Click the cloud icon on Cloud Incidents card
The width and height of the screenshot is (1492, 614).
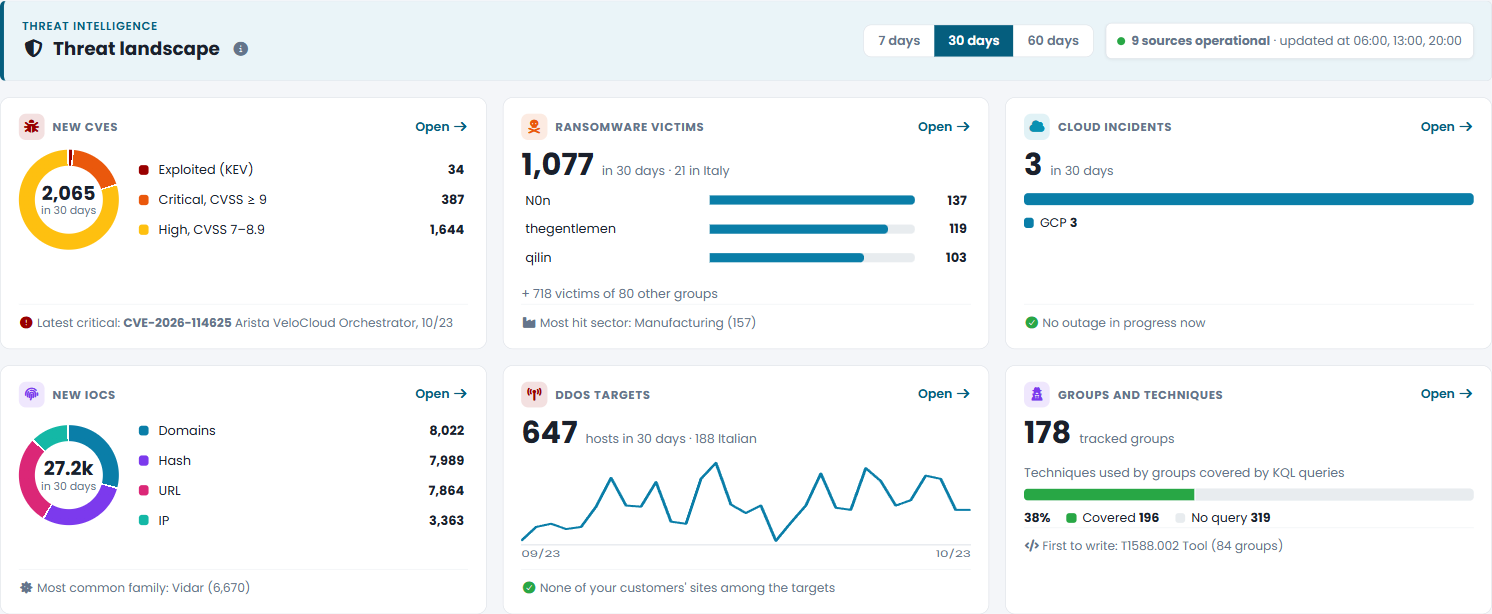click(1037, 127)
